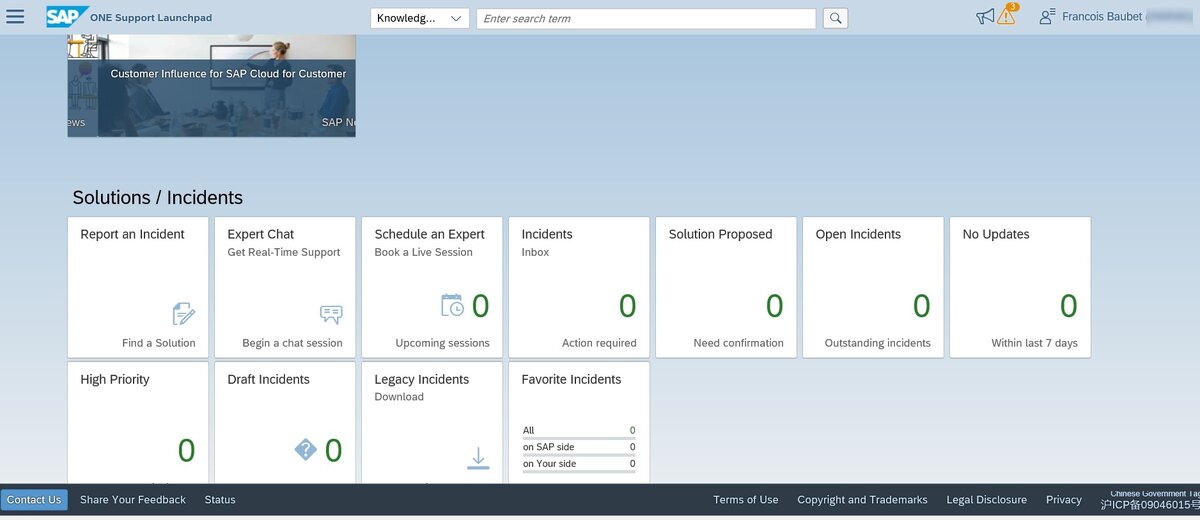1200x520 pixels.
Task: Open Copyright and Trademarks link
Action: point(862,500)
